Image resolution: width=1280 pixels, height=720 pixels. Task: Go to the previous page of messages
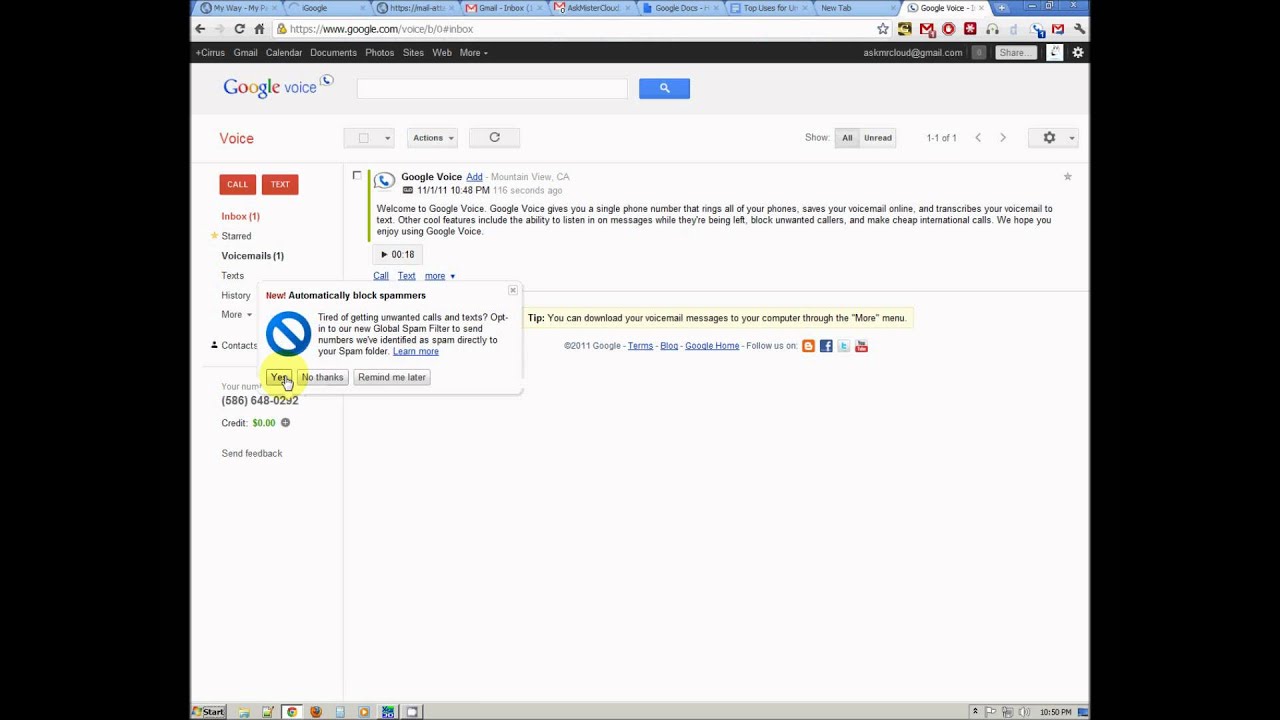978,138
